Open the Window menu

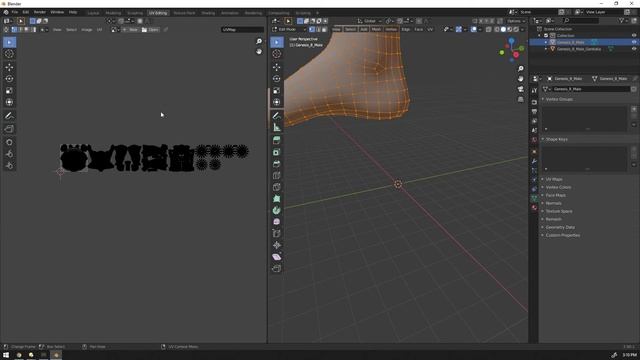pos(57,12)
